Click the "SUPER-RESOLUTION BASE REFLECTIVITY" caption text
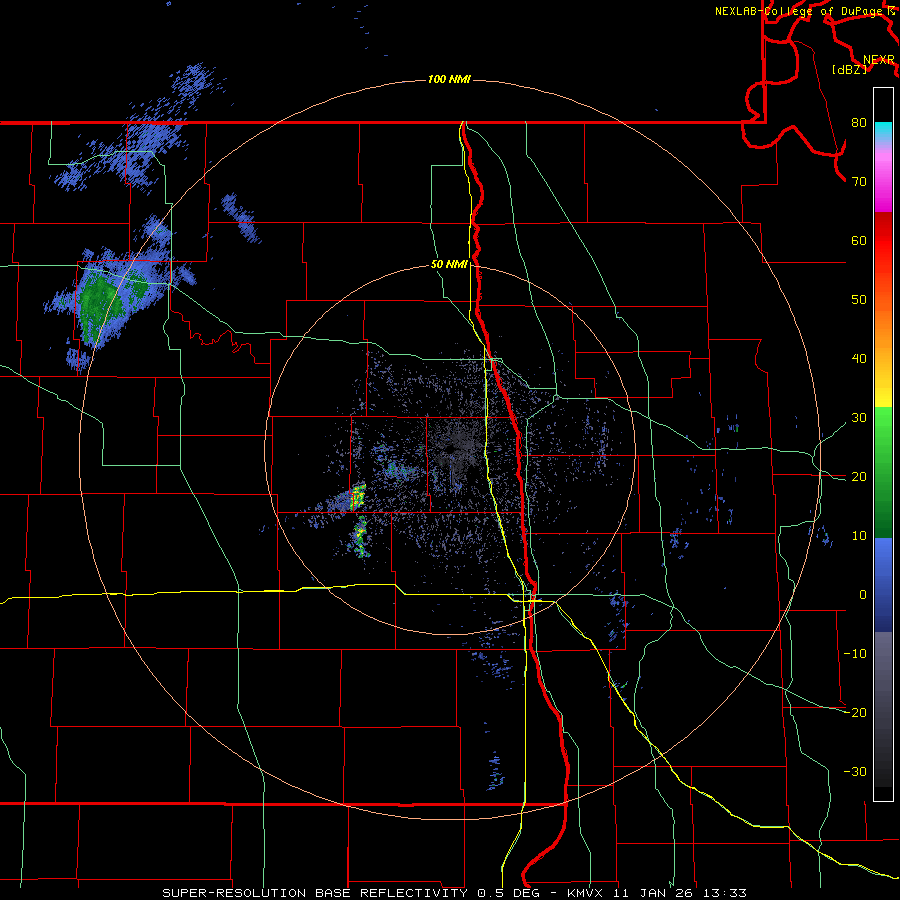The image size is (900, 900). pyautogui.click(x=315, y=893)
